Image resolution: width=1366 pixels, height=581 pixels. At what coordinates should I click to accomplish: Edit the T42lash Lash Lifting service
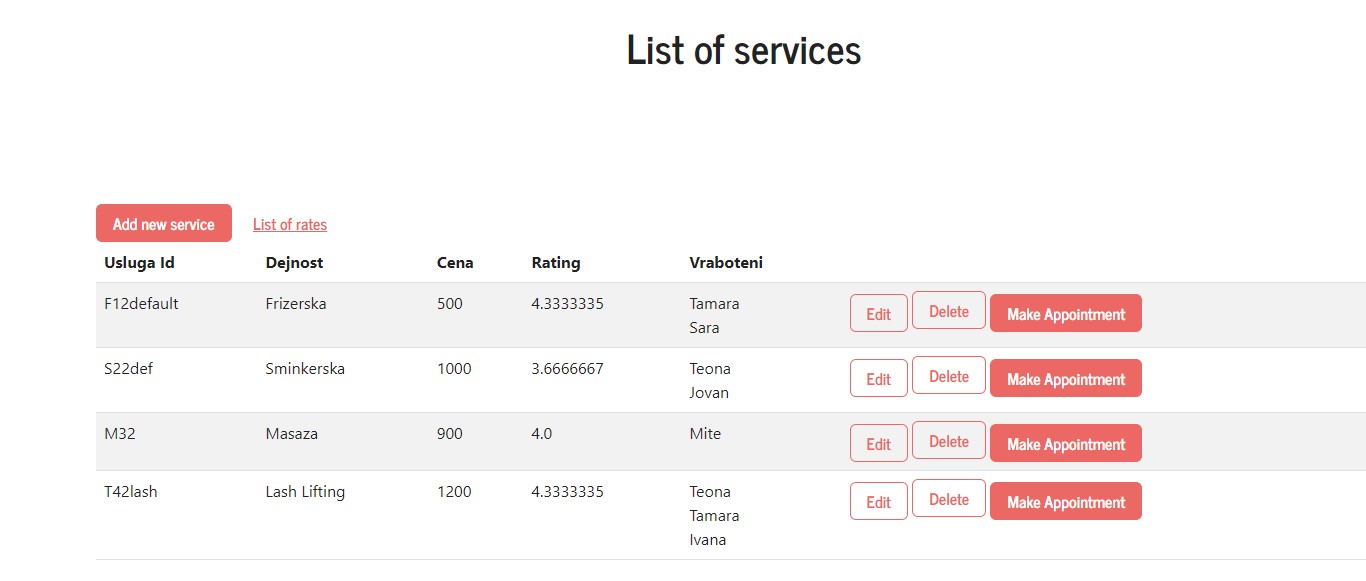point(878,501)
